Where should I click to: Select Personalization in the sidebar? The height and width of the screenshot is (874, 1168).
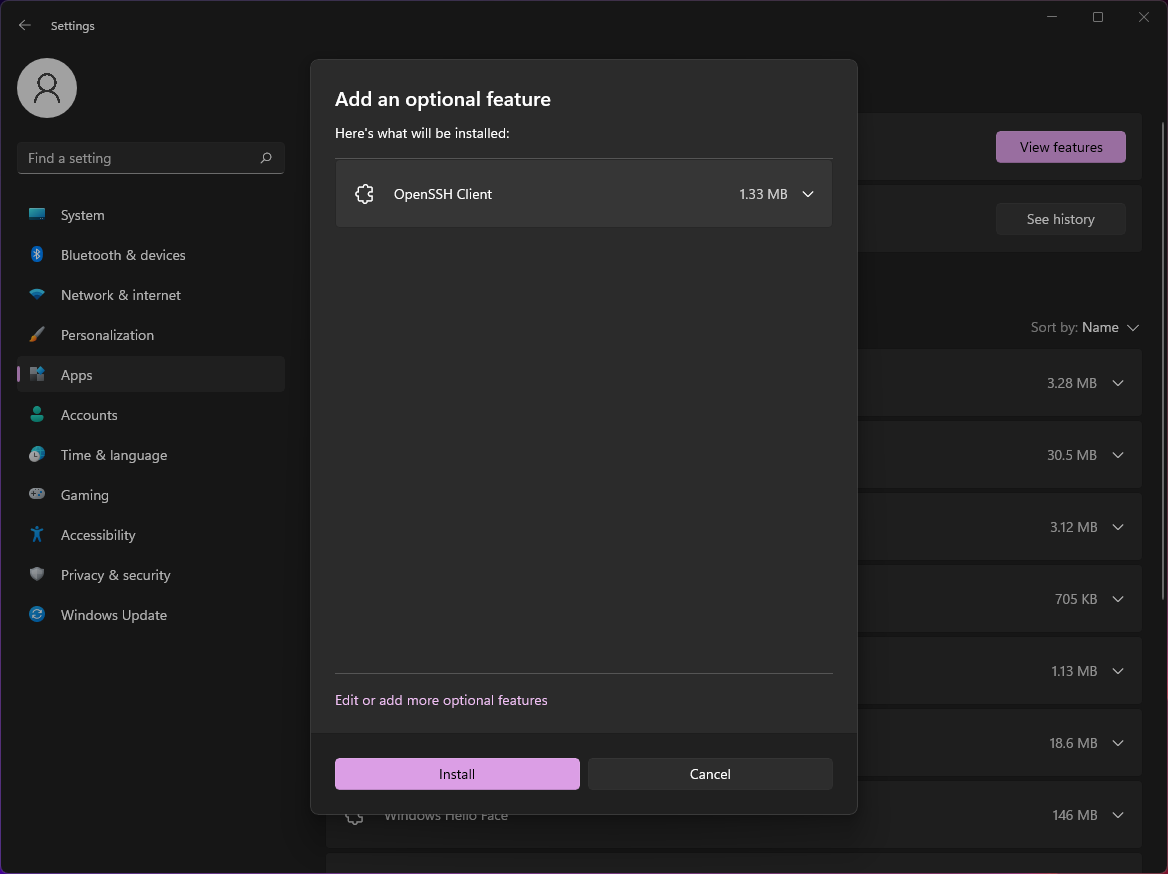point(150,335)
